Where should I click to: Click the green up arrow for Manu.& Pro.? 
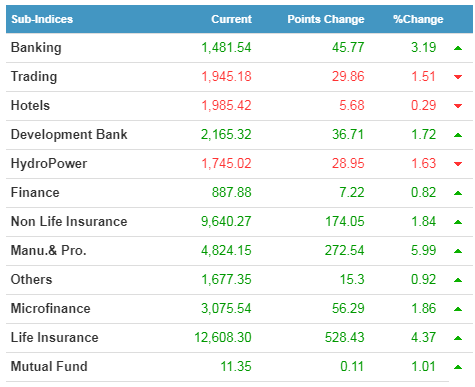coord(458,251)
